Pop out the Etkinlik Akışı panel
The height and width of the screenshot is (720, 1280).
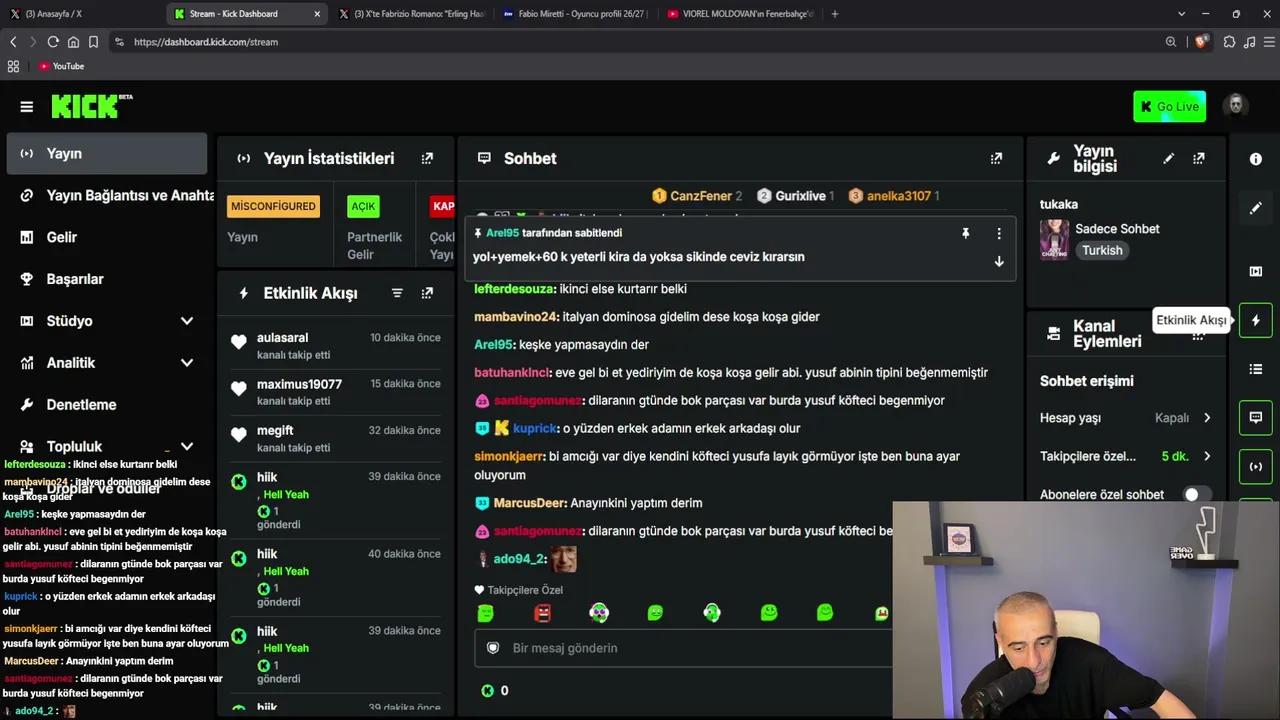(x=427, y=293)
